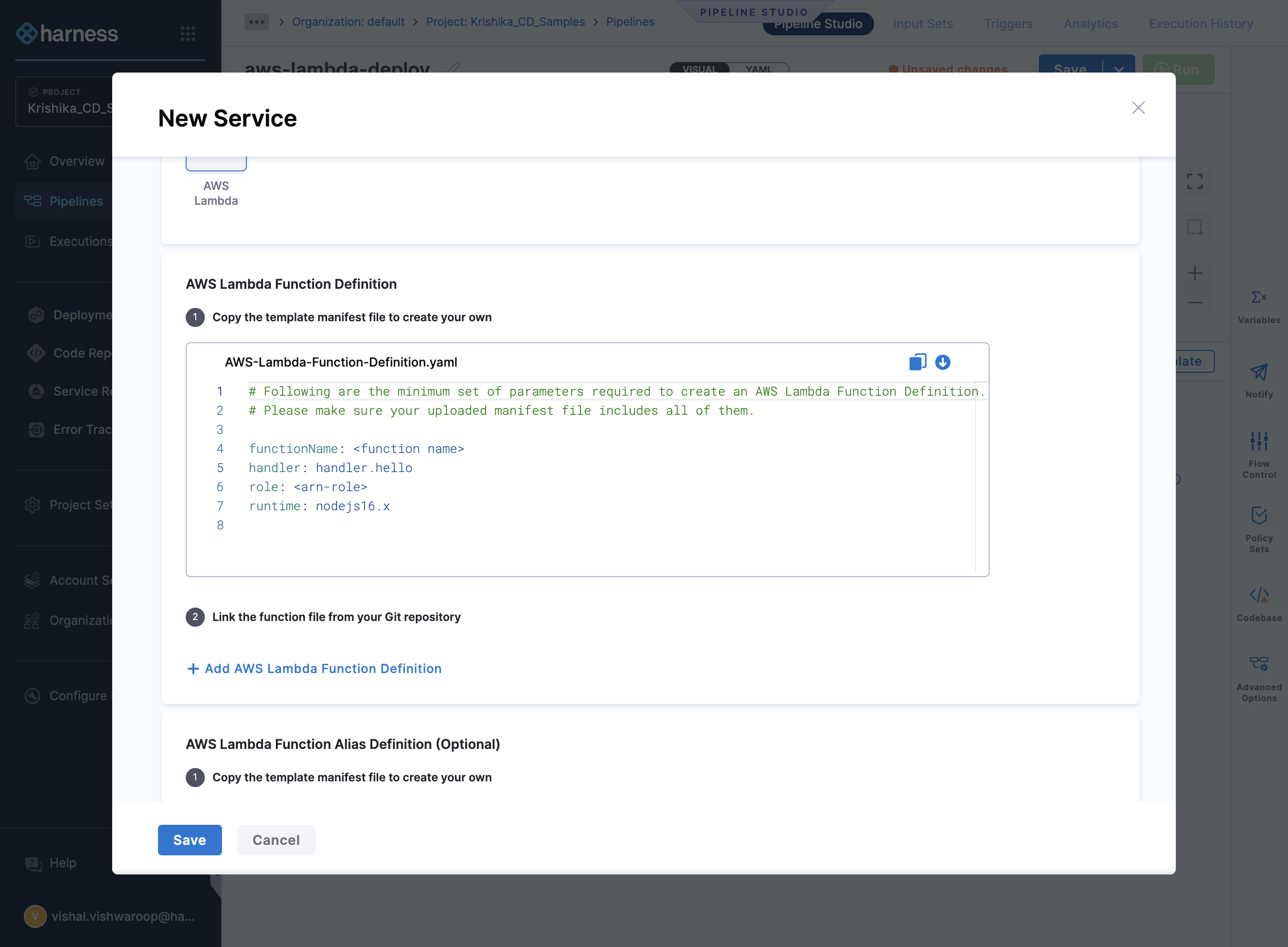The width and height of the screenshot is (1288, 947).
Task: Open the Project selector Krishika_CD_S
Action: (64, 102)
